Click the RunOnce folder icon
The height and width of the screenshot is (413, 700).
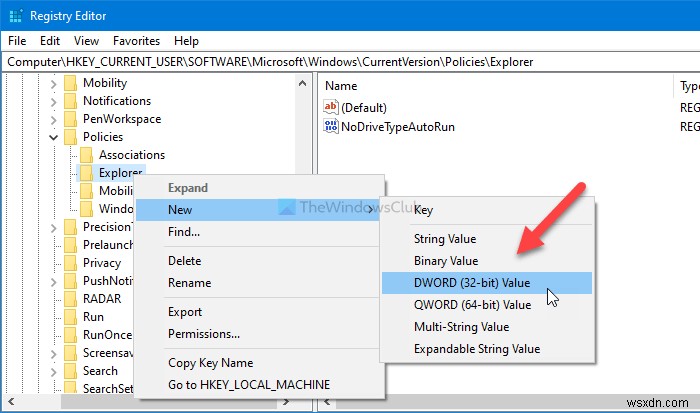point(71,335)
